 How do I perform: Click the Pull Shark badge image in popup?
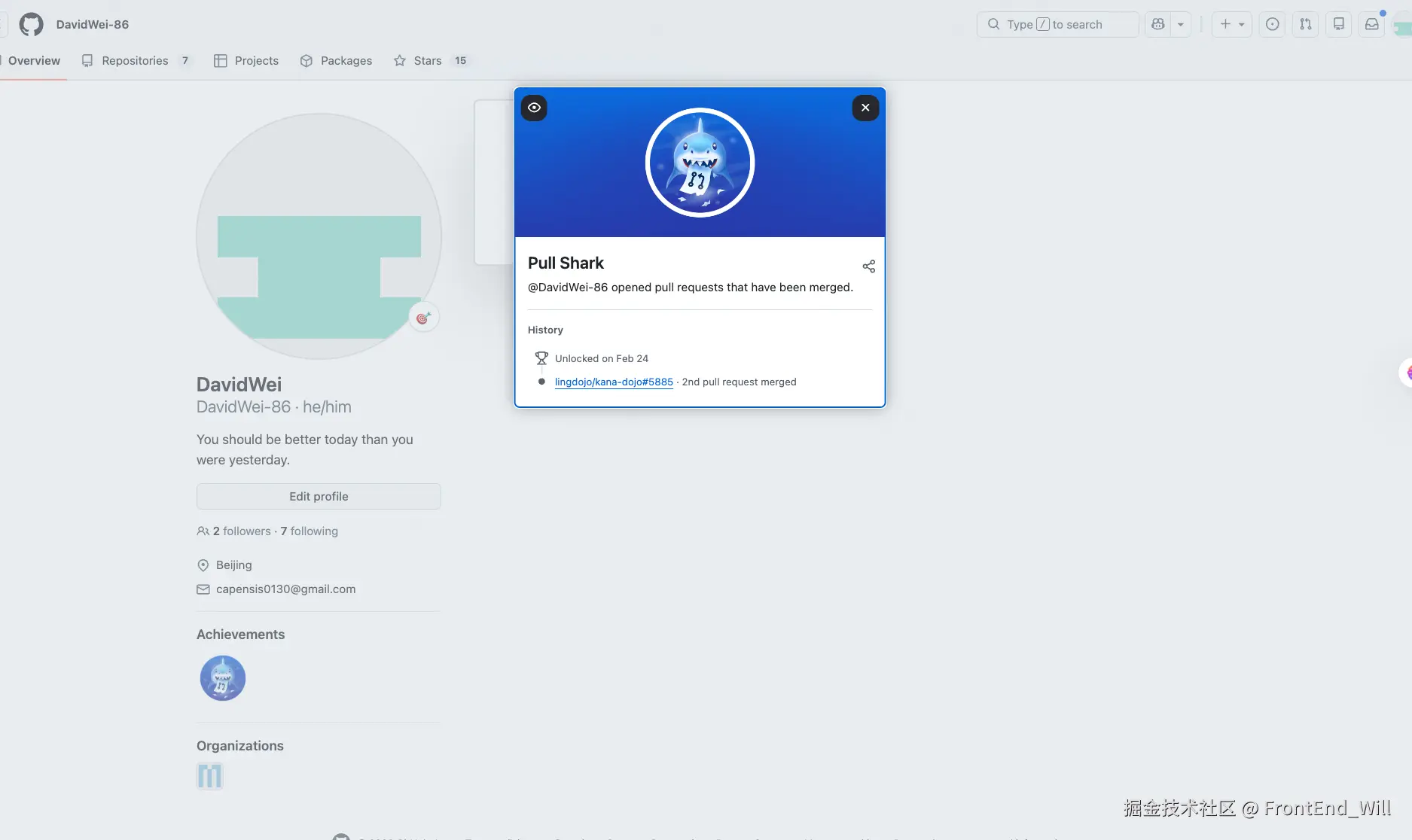pos(700,163)
